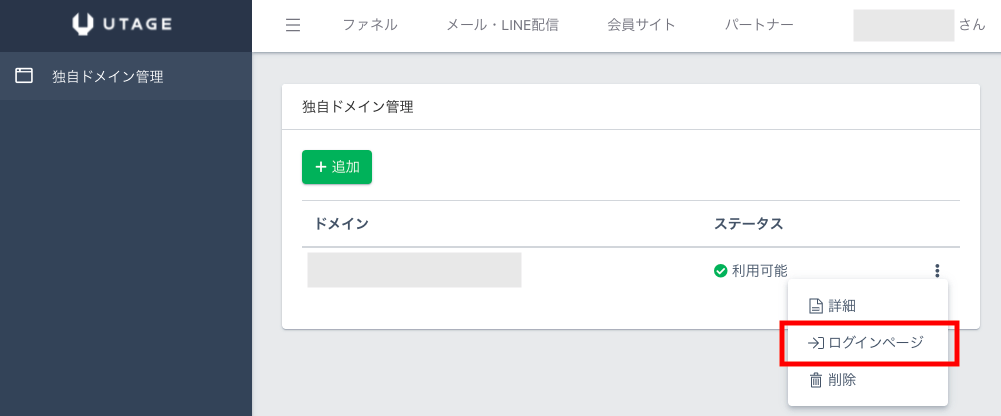Click the ドメイン column header
The height and width of the screenshot is (416, 1001).
tap(341, 223)
